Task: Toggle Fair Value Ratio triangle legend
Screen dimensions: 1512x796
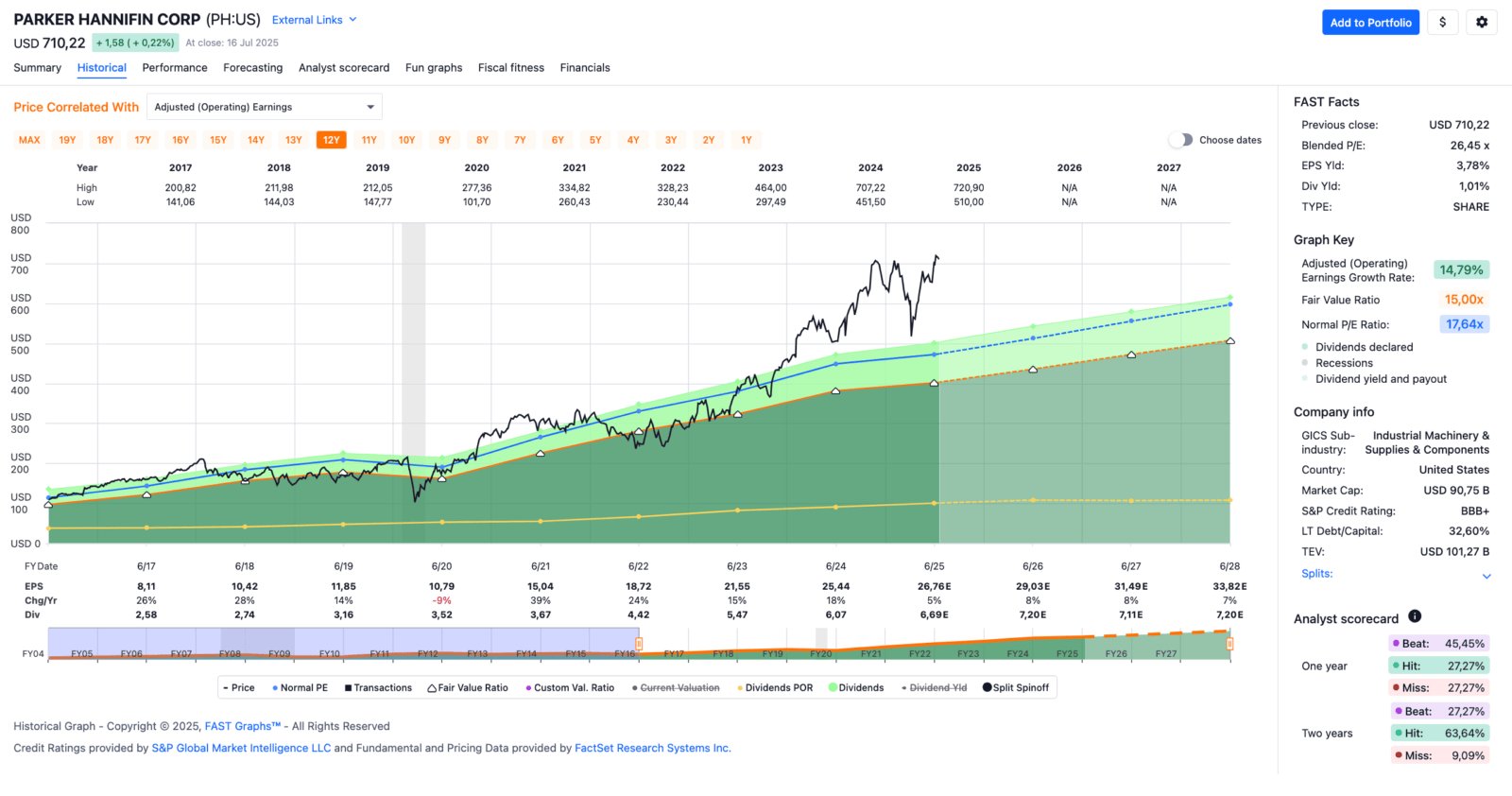Action: pyautogui.click(x=432, y=688)
